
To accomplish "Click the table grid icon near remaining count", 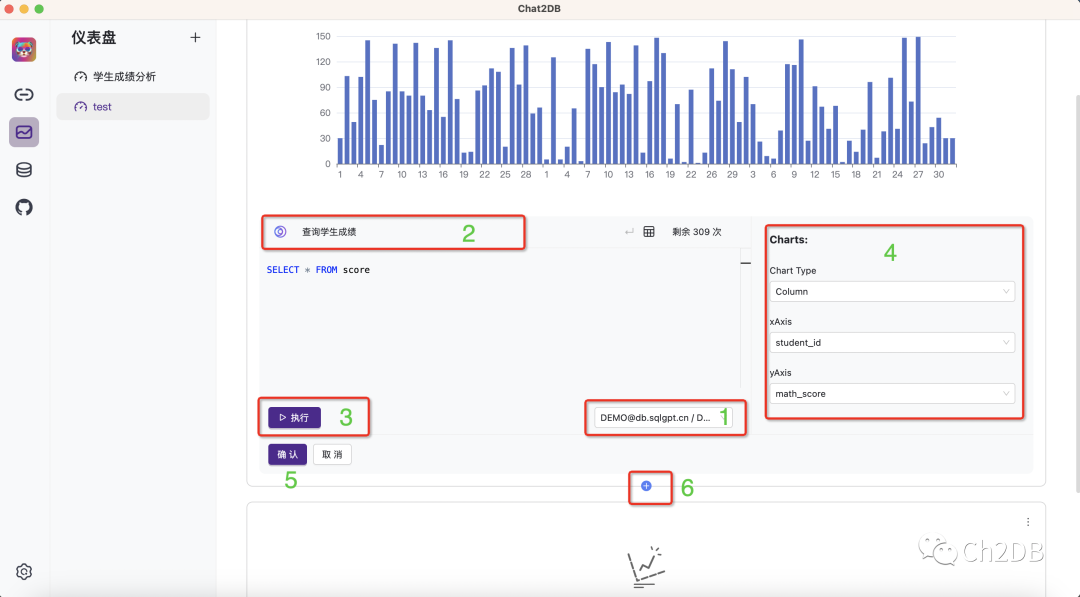I will (649, 232).
